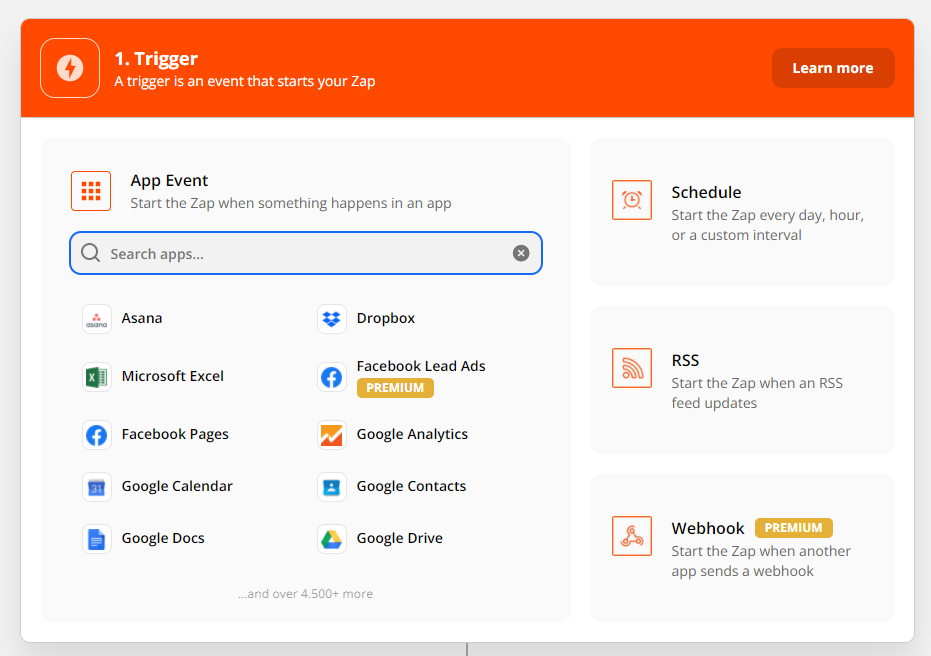Select the Microsoft Excel icon
This screenshot has height=656, width=931.
click(97, 377)
